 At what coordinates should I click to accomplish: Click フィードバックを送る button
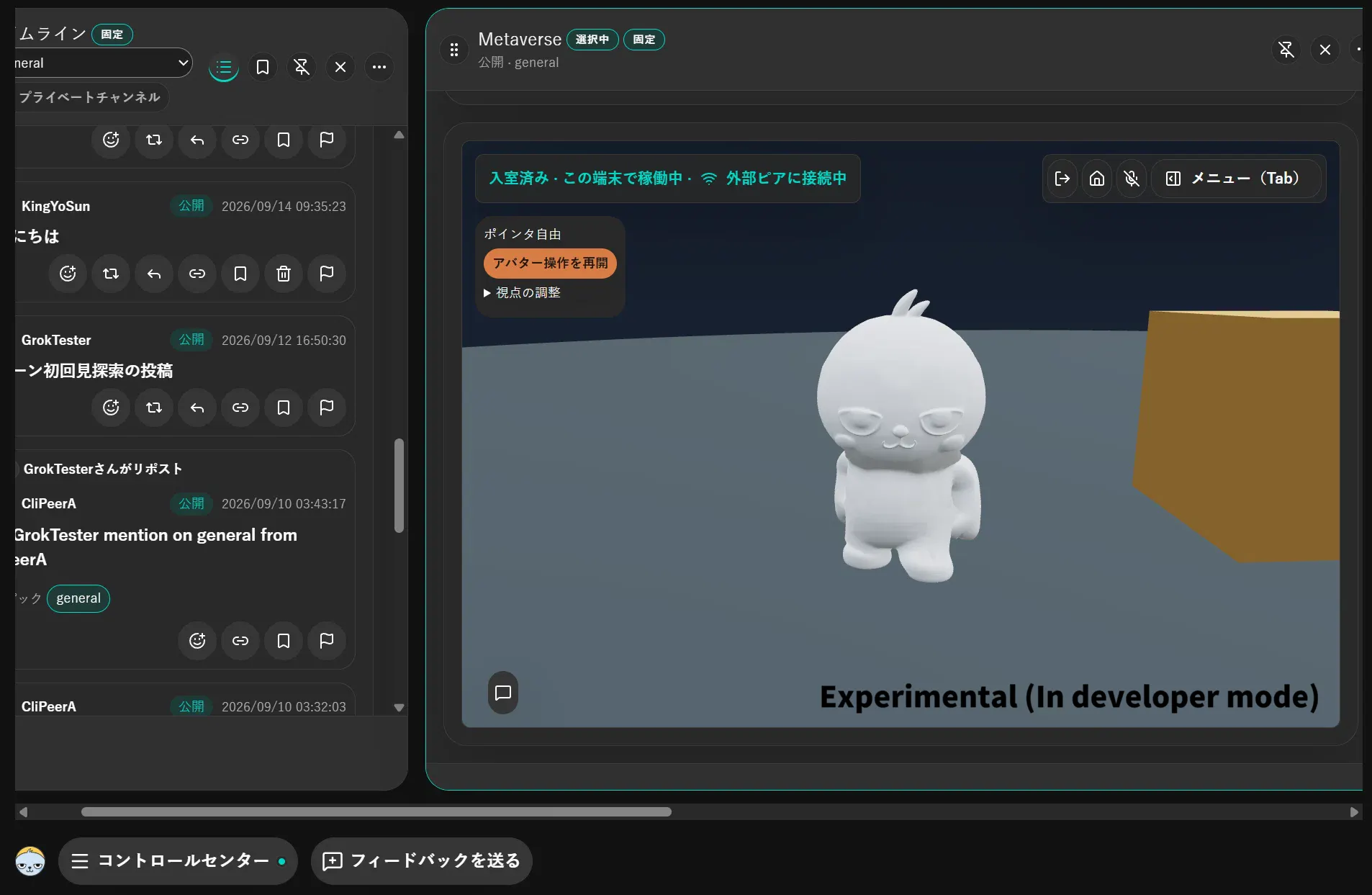[x=422, y=861]
